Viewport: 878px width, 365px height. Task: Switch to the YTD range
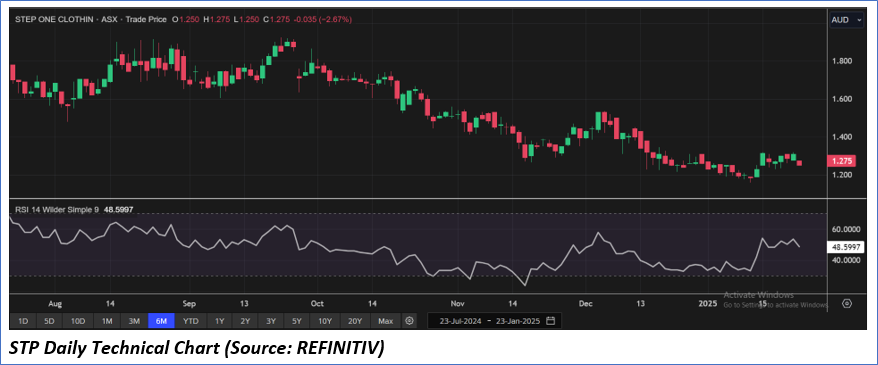tap(191, 321)
